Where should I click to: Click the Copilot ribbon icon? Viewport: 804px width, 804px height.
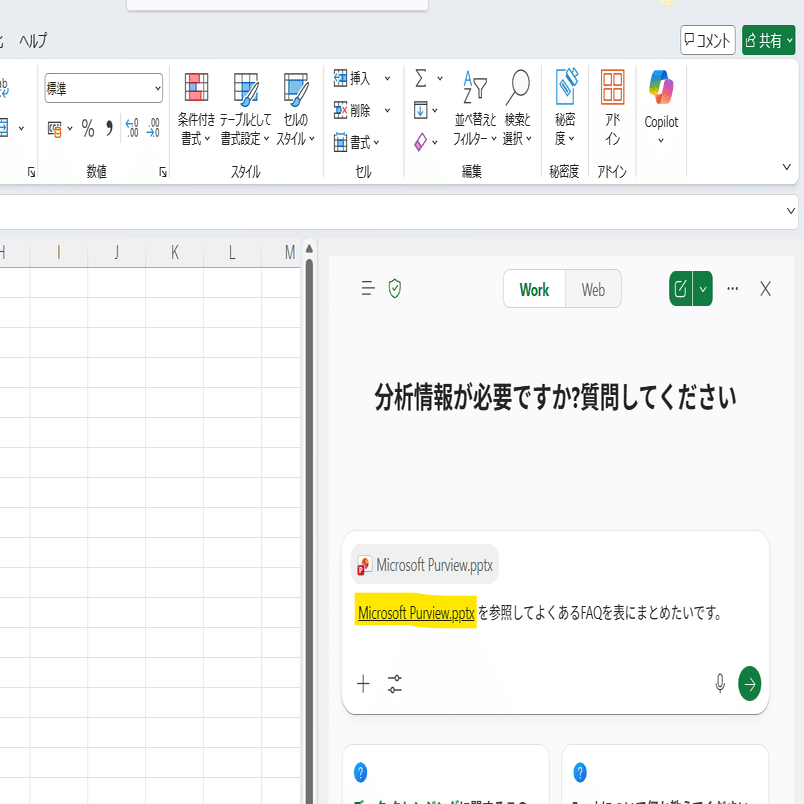661,87
